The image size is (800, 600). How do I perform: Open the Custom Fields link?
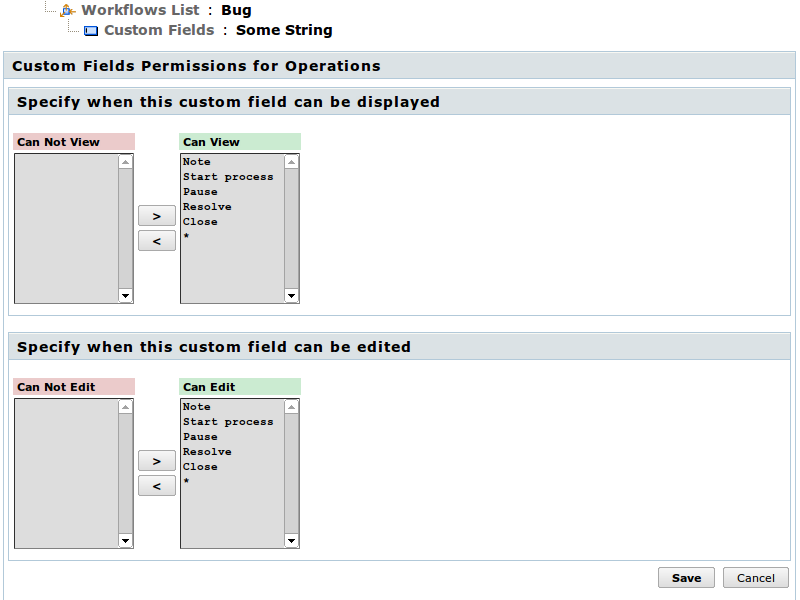point(159,30)
